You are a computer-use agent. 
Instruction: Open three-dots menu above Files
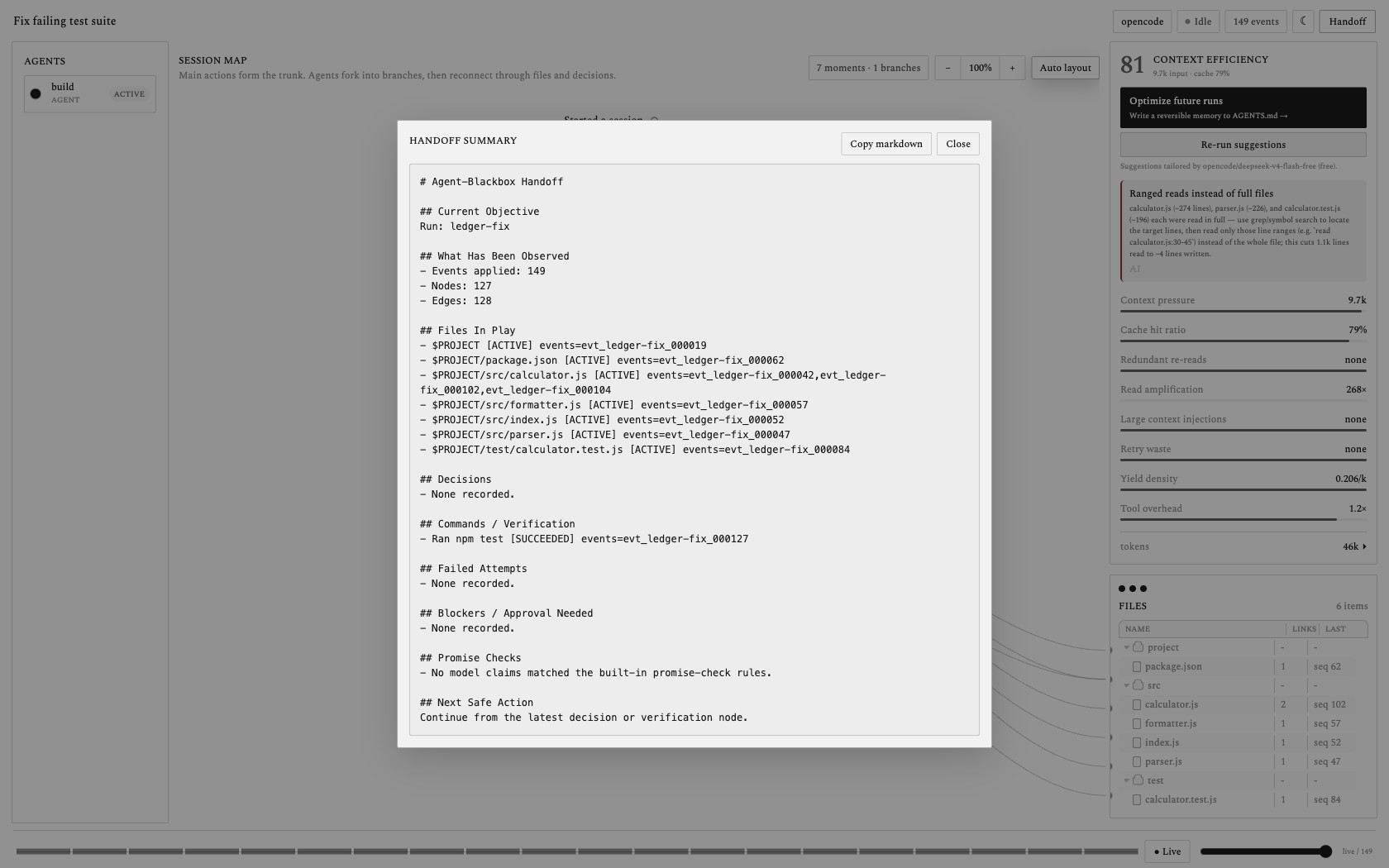1132,589
